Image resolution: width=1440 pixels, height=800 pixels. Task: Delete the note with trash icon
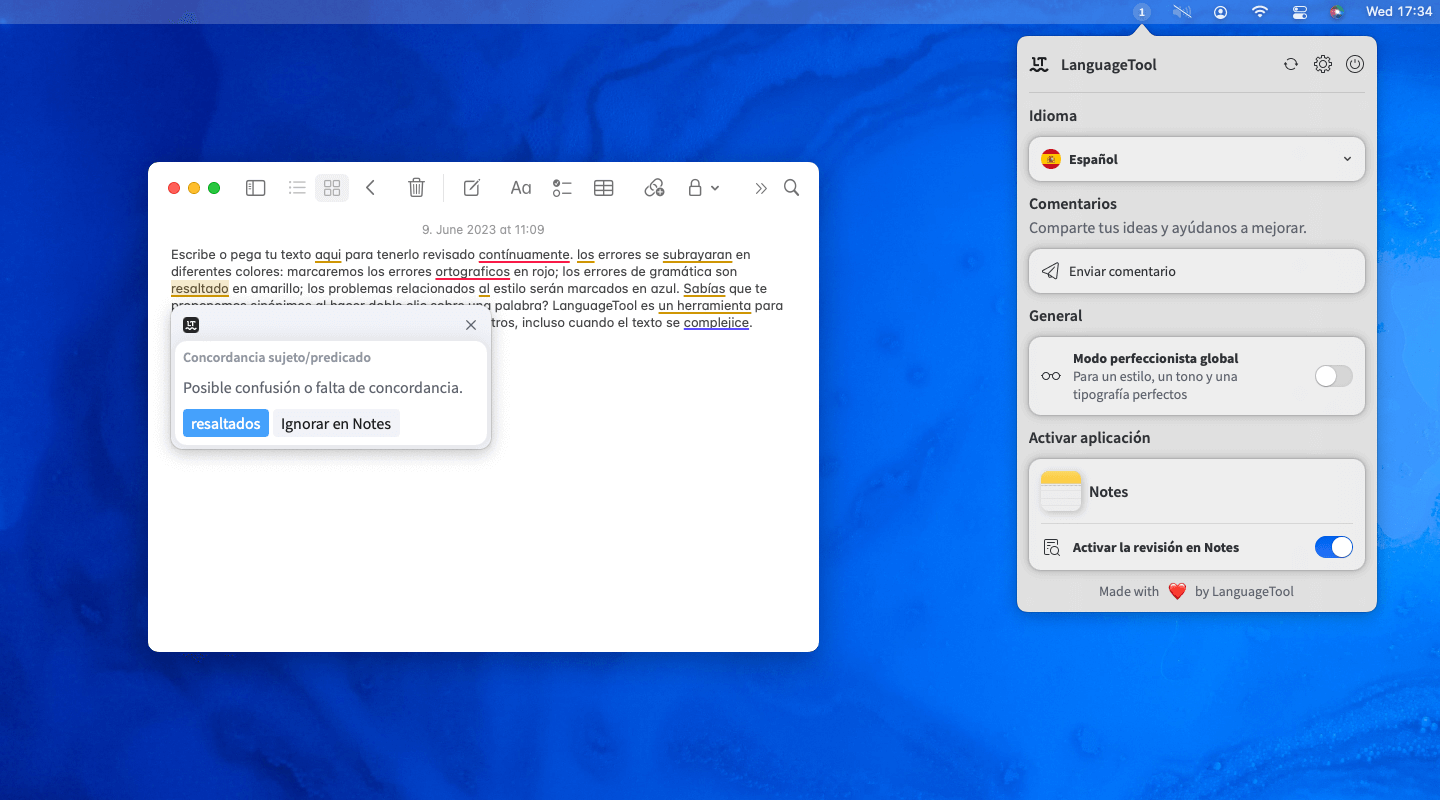point(417,188)
